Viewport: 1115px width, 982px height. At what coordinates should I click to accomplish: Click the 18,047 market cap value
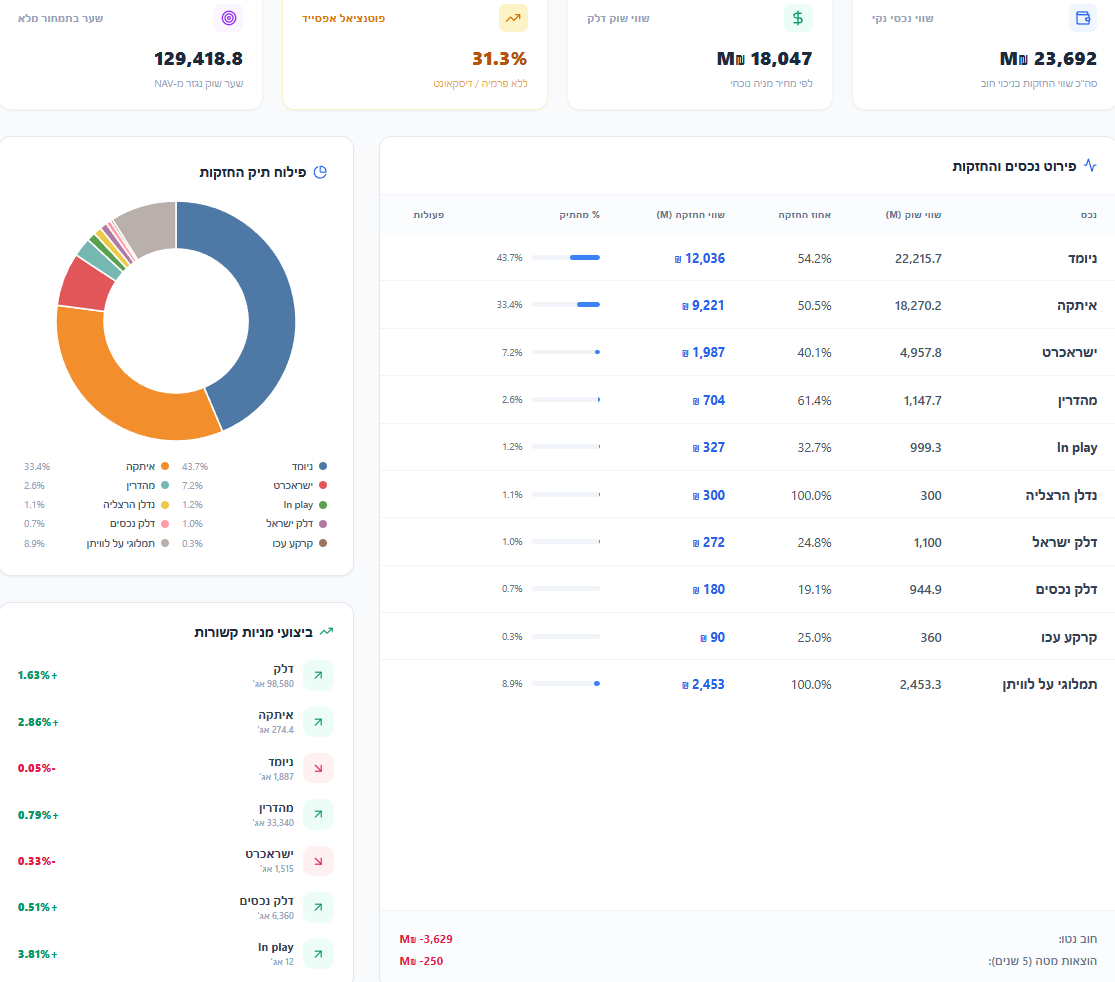point(764,58)
